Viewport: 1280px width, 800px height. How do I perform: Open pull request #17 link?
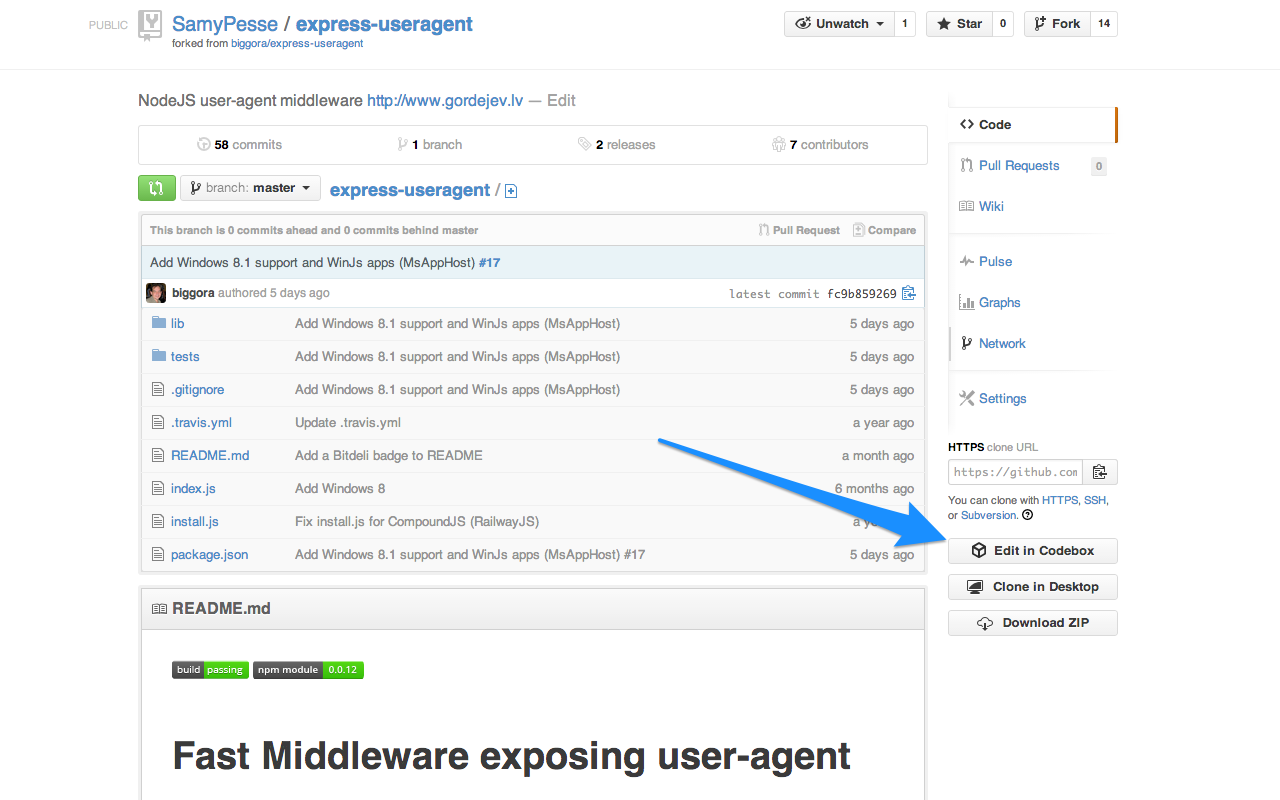(x=489, y=262)
